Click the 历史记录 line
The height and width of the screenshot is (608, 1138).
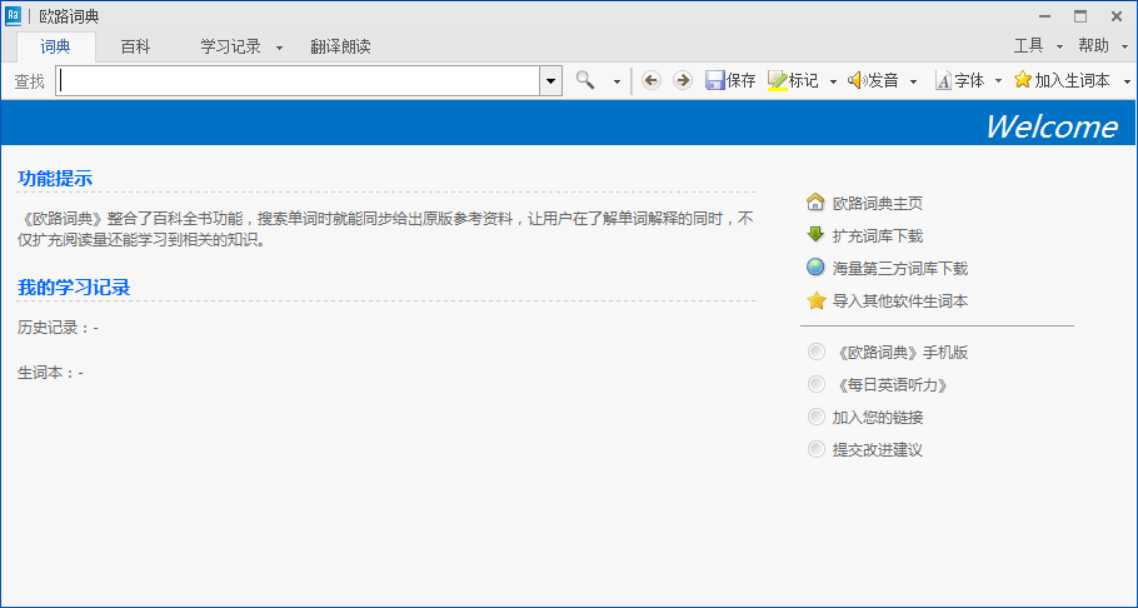tap(58, 328)
